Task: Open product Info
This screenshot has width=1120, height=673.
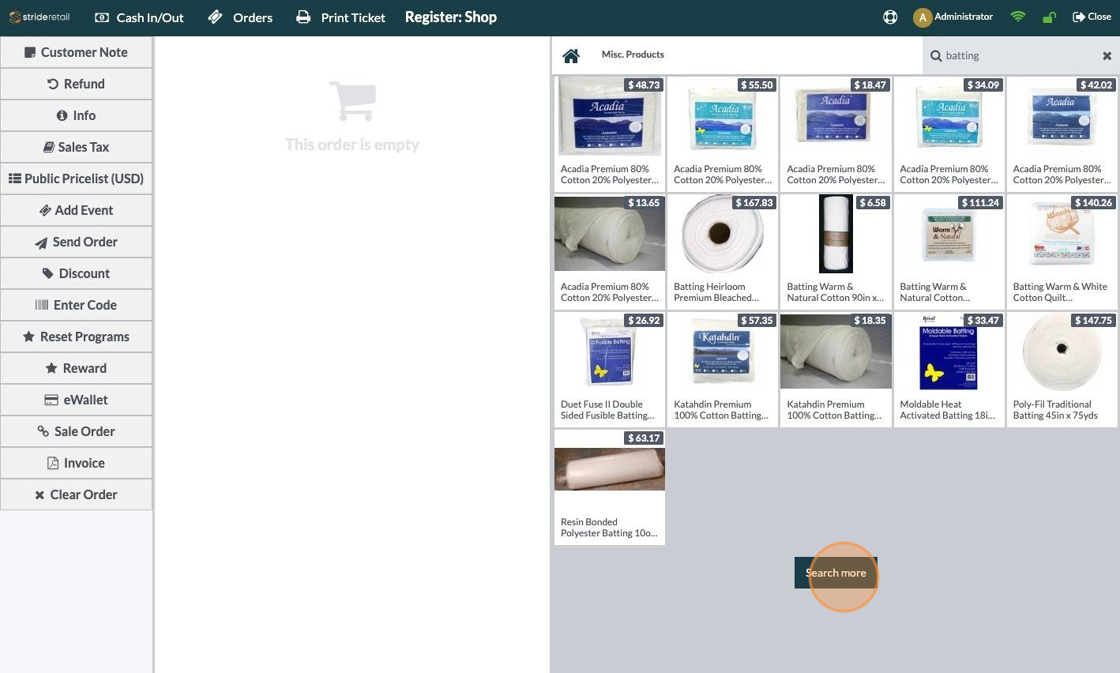Action: [76, 115]
